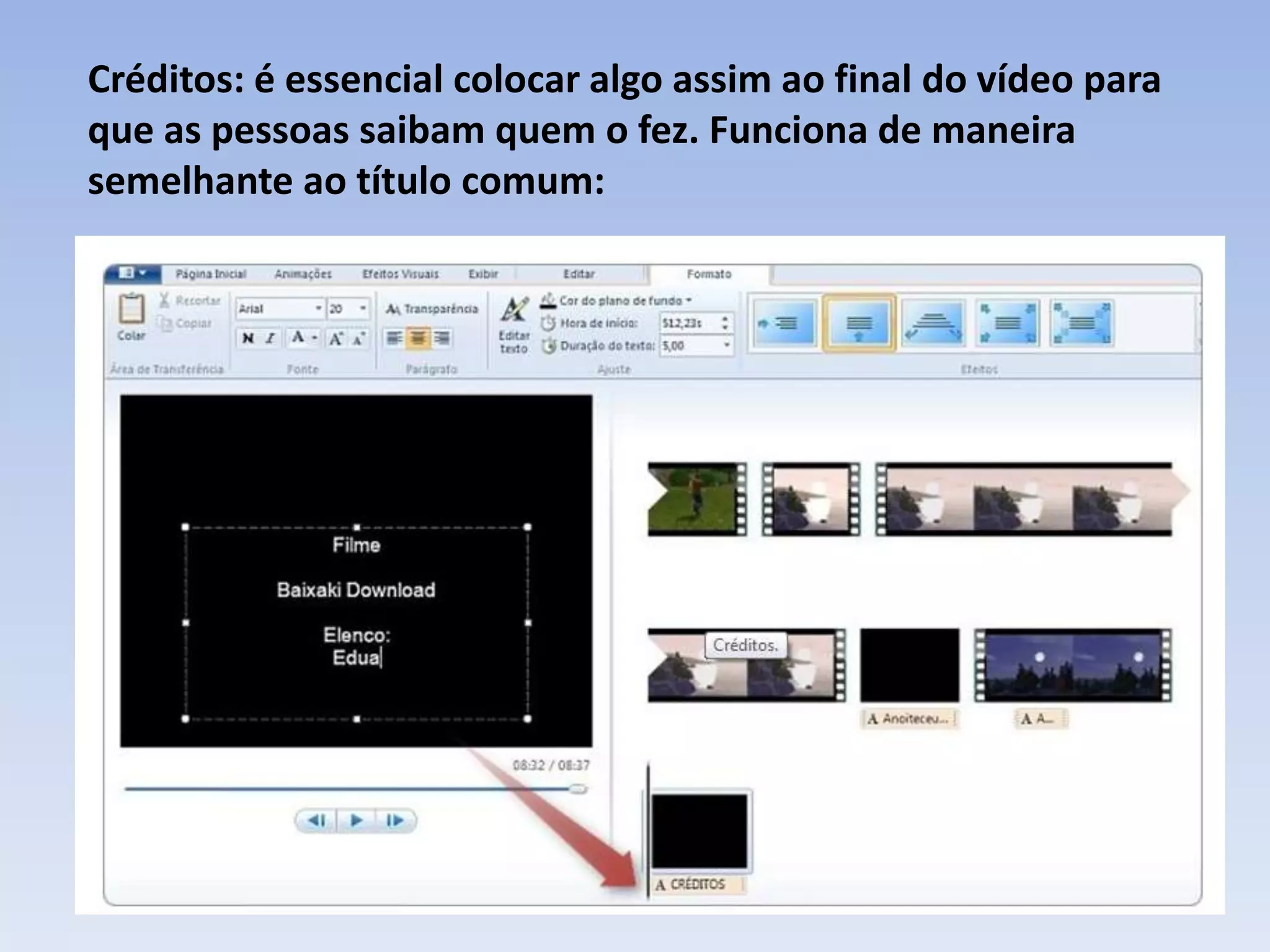Viewport: 1270px width, 952px height.
Task: Select the Exibir tab
Action: pos(483,274)
